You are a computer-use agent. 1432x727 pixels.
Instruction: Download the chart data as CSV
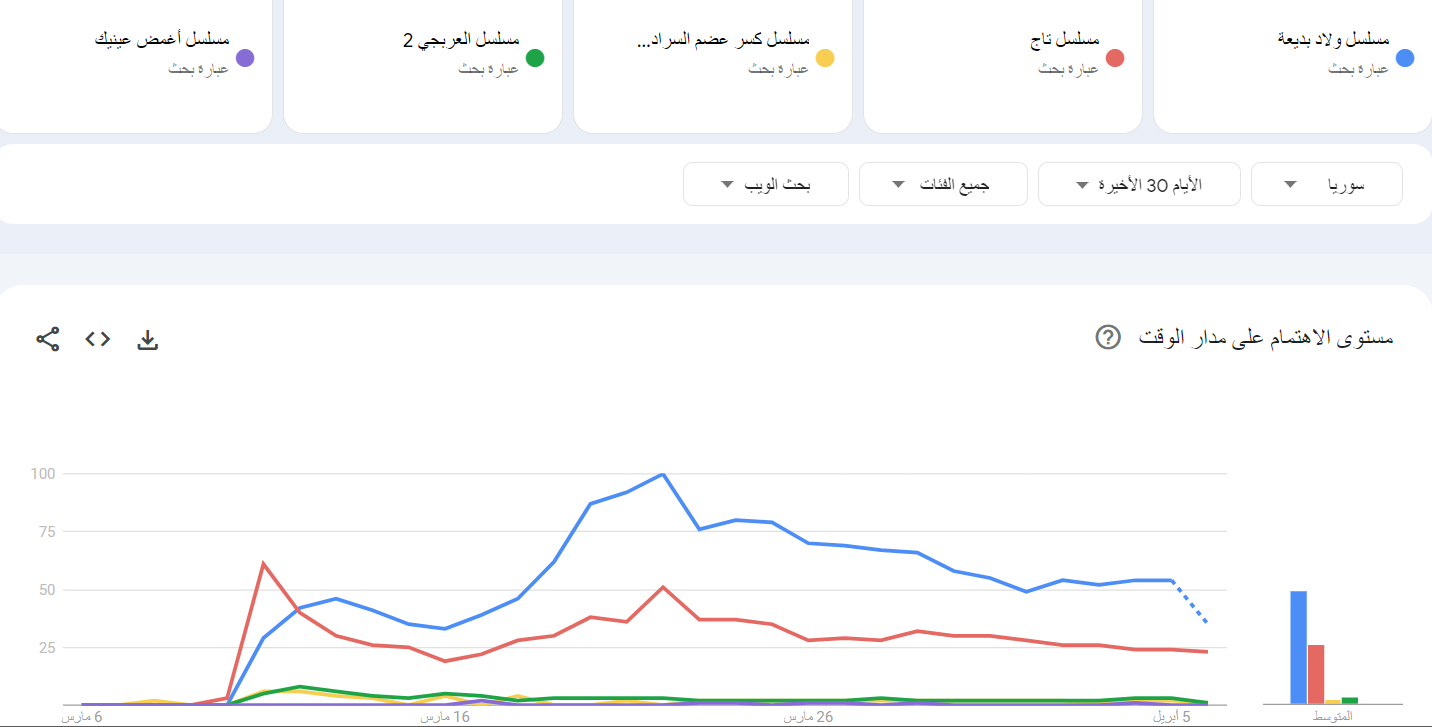click(147, 340)
